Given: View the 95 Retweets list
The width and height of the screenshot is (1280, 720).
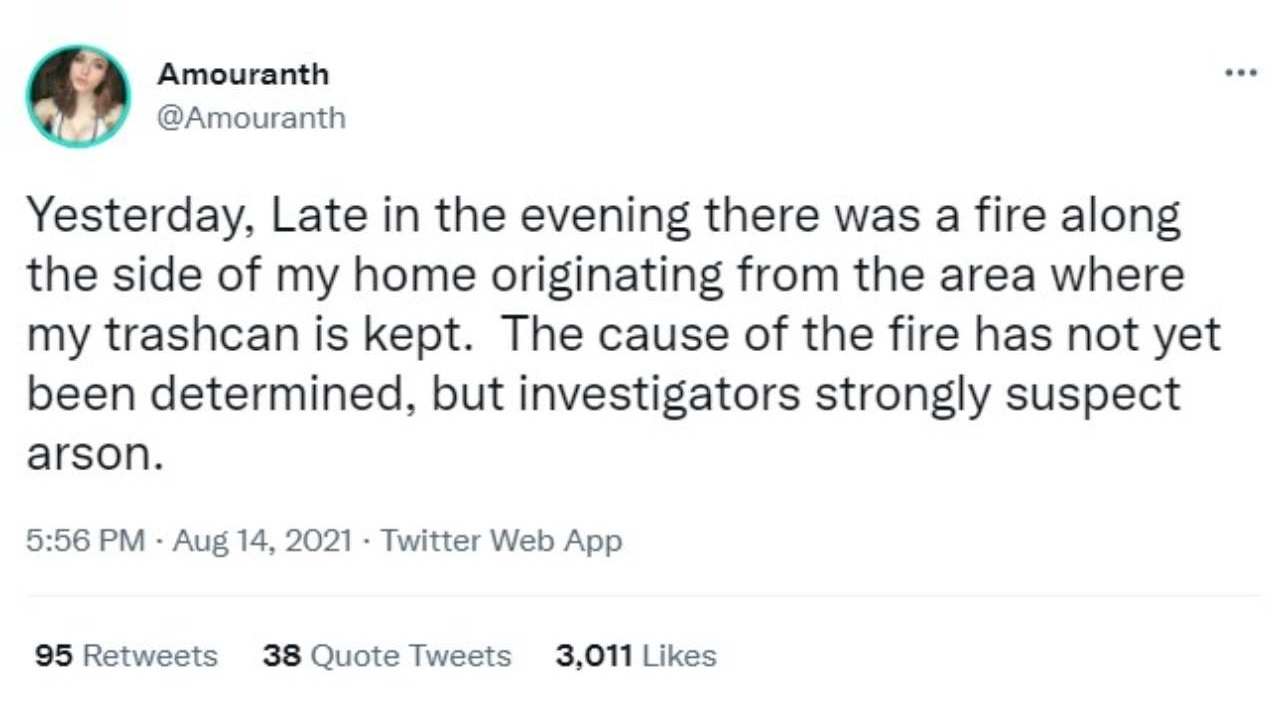Looking at the screenshot, I should click(126, 656).
